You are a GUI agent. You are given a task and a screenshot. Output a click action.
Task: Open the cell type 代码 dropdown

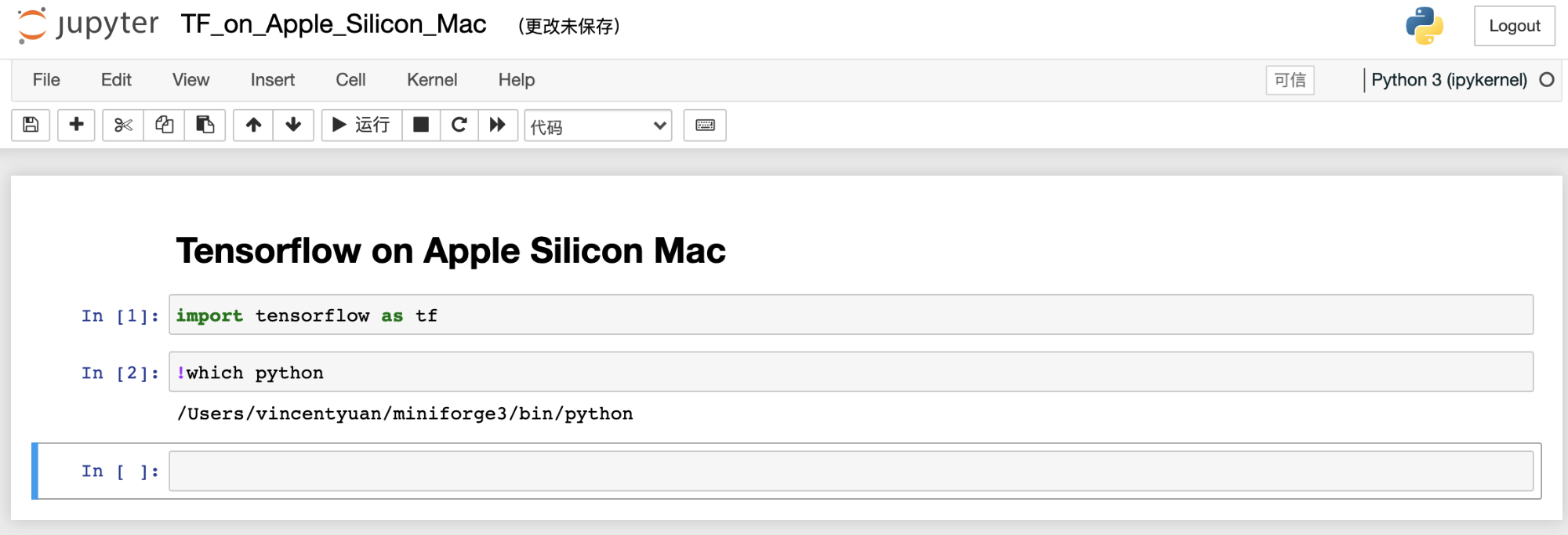598,126
